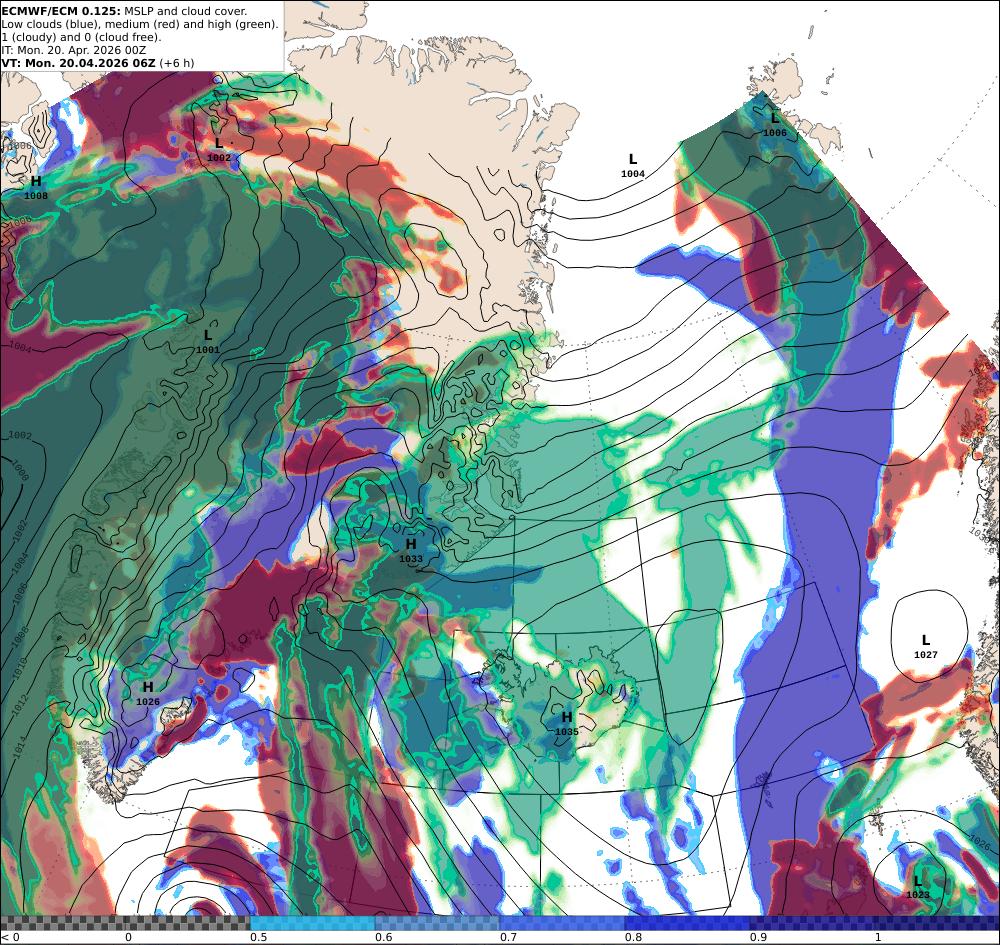Click the 'Low clouds (blue), medium (red)' legend line
1000x945 pixels.
(x=140, y=24)
